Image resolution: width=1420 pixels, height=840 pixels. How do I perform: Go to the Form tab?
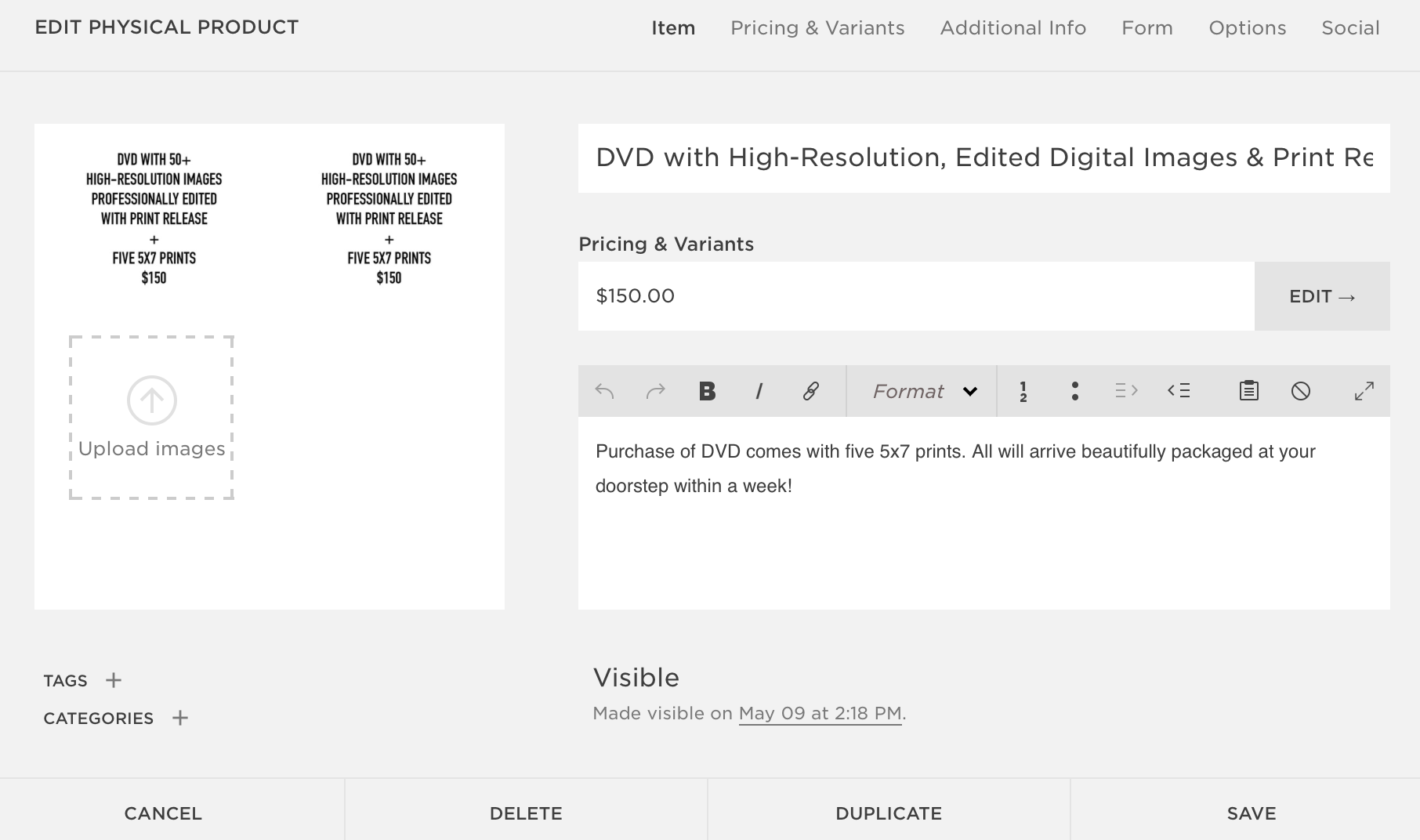(x=1147, y=28)
